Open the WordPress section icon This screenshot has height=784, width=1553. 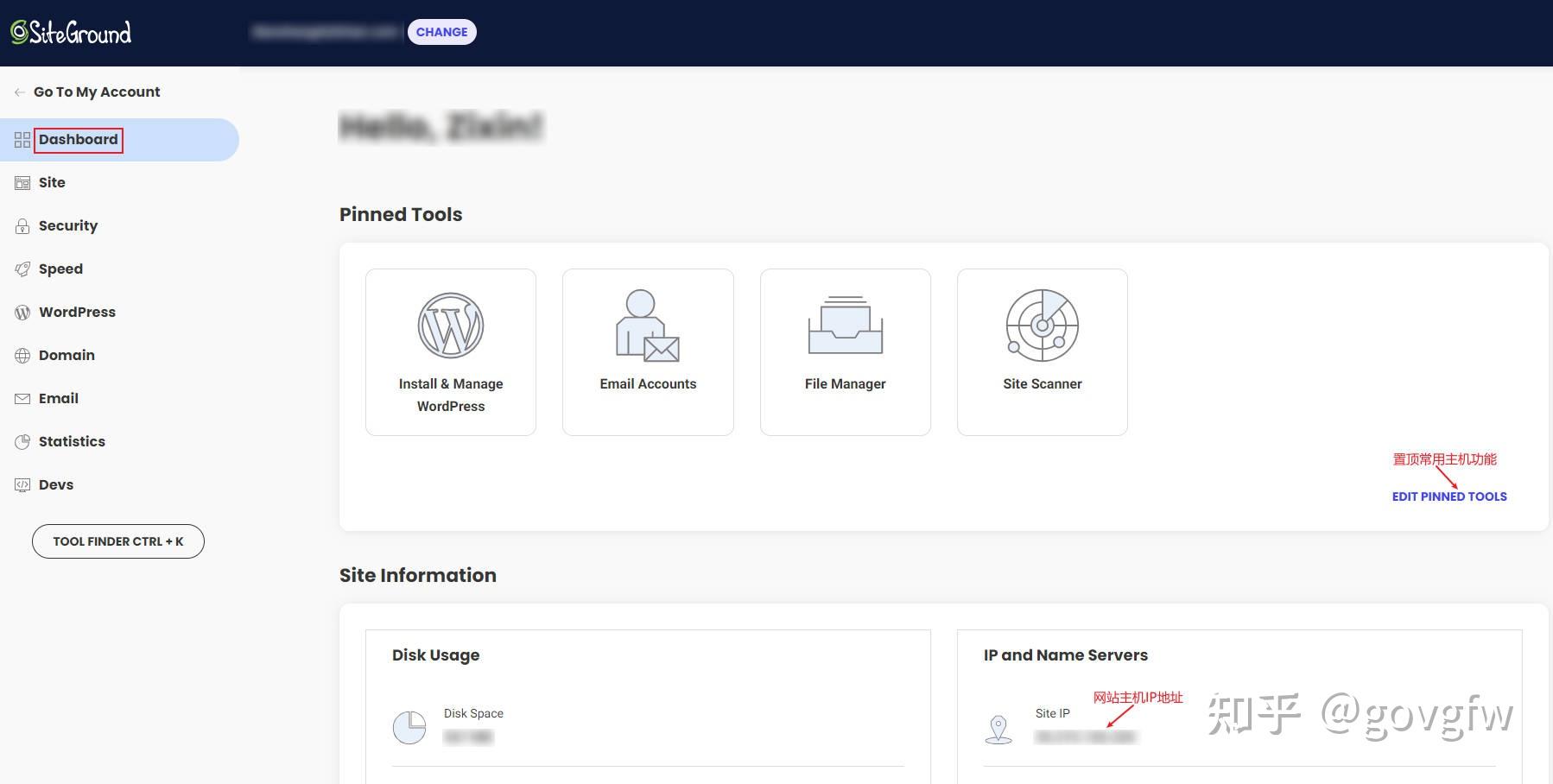tap(22, 312)
